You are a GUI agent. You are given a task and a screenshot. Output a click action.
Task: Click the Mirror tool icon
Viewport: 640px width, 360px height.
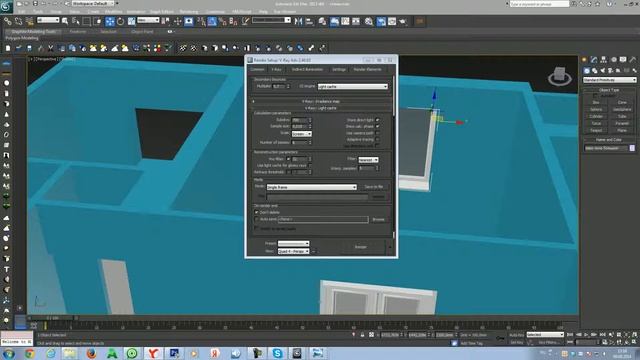pyautogui.click(x=298, y=21)
